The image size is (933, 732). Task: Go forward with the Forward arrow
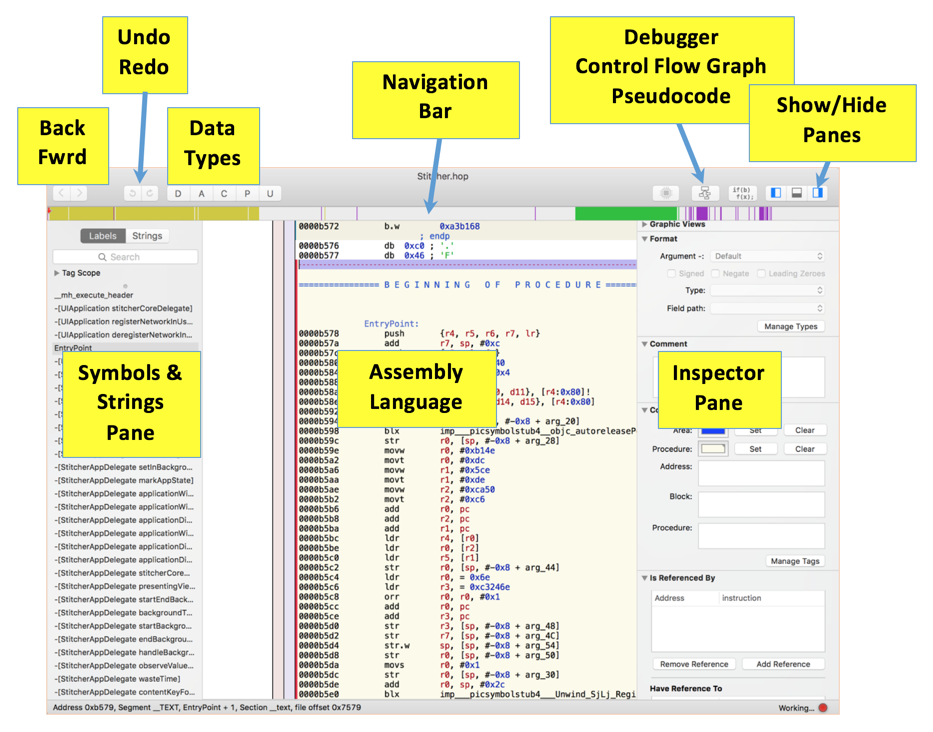[x=79, y=193]
